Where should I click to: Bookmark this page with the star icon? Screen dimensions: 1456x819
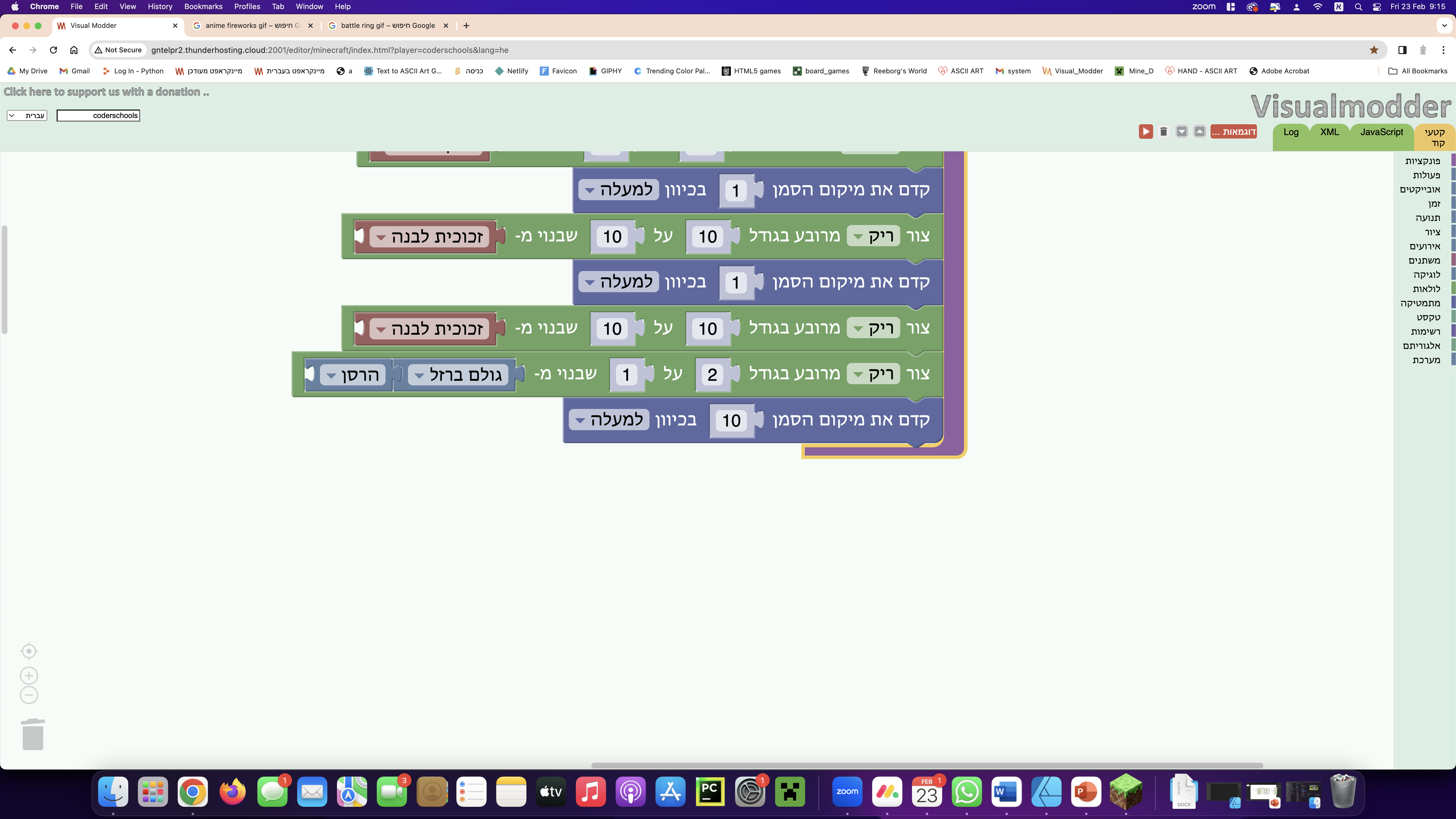[1374, 50]
